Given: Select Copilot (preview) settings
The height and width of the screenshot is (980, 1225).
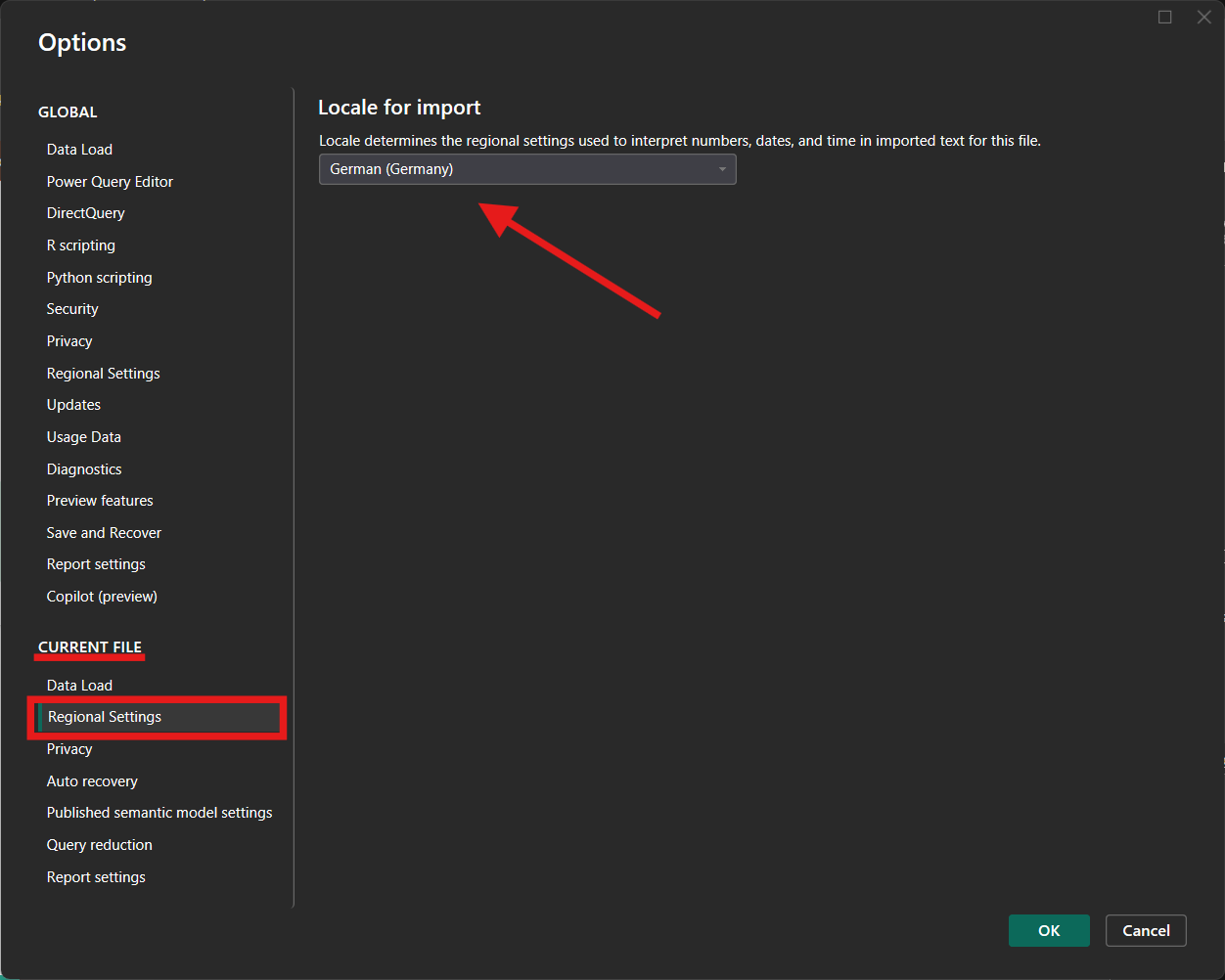Looking at the screenshot, I should (x=102, y=597).
